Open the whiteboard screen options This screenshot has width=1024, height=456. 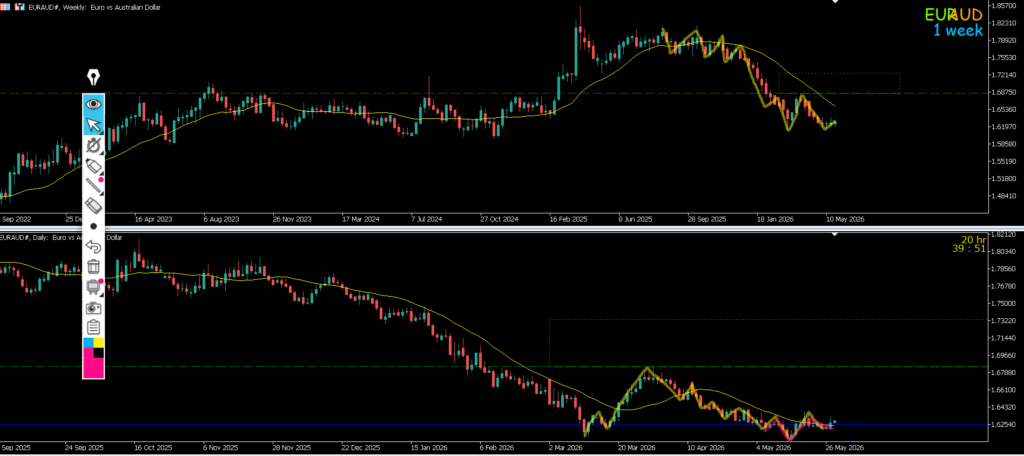(93, 287)
